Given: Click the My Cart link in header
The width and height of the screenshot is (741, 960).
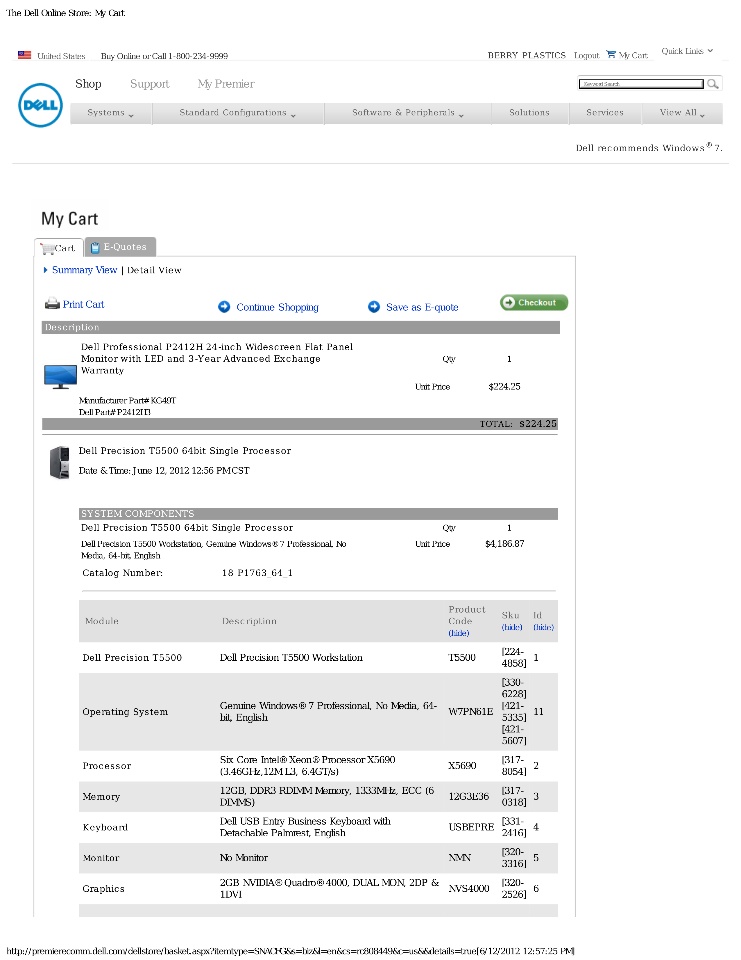Looking at the screenshot, I should coord(633,55).
